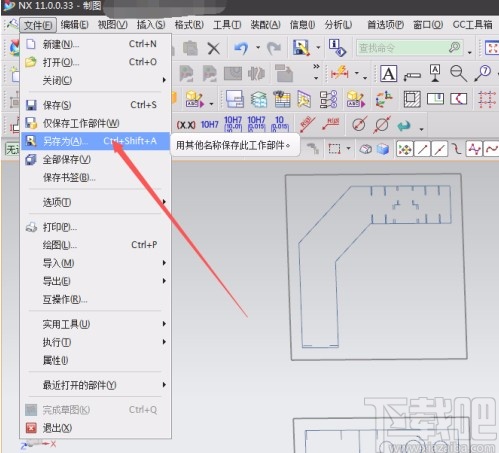This screenshot has width=499, height=453.
Task: Choose 保存(S) menu entry
Action: point(96,105)
